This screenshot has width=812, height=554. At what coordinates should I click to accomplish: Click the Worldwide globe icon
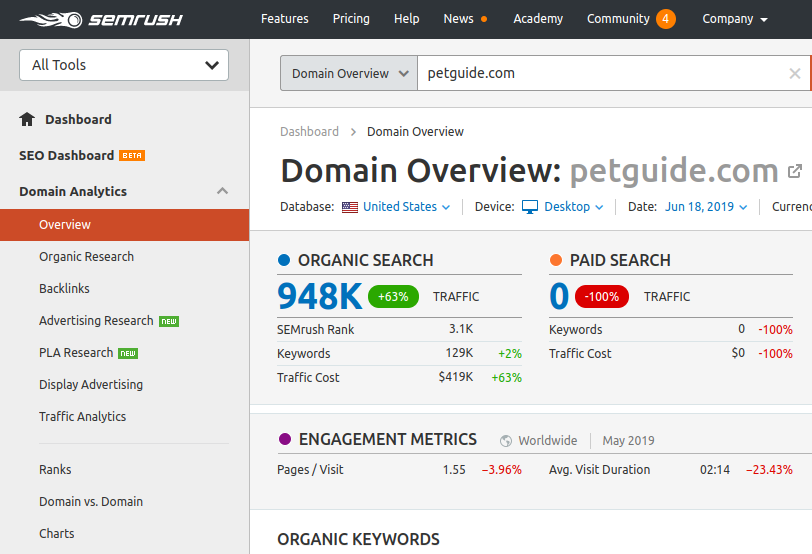click(506, 441)
